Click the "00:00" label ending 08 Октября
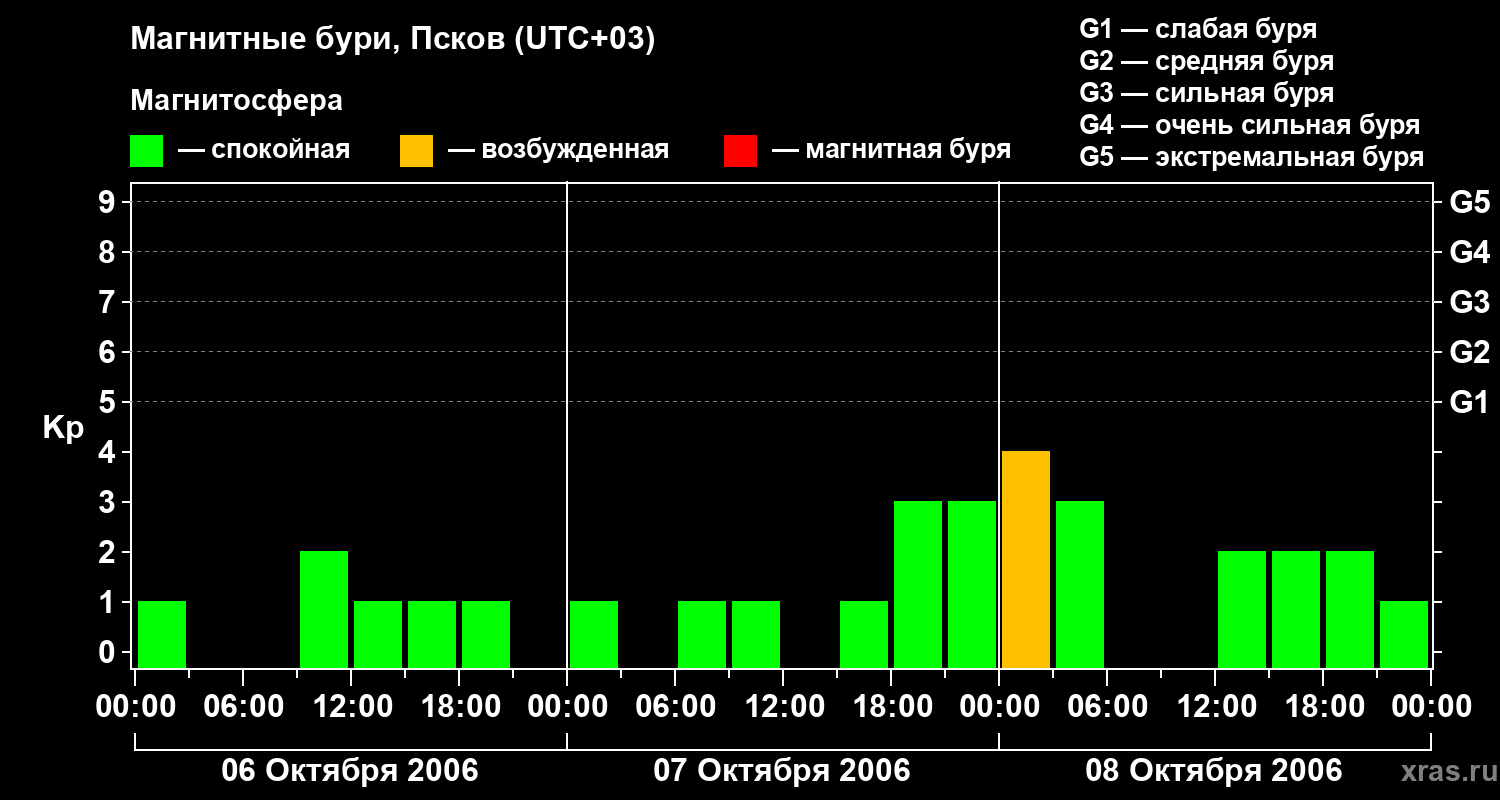The height and width of the screenshot is (800, 1500). (x=1431, y=707)
